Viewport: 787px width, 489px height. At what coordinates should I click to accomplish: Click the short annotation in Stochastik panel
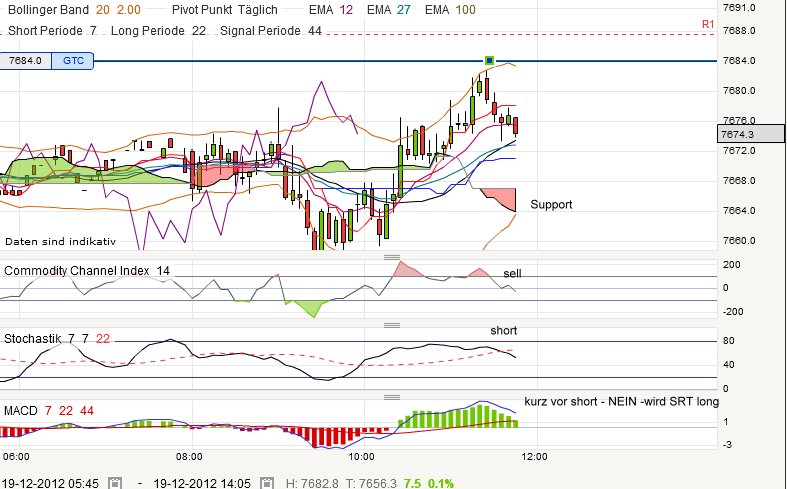(503, 330)
